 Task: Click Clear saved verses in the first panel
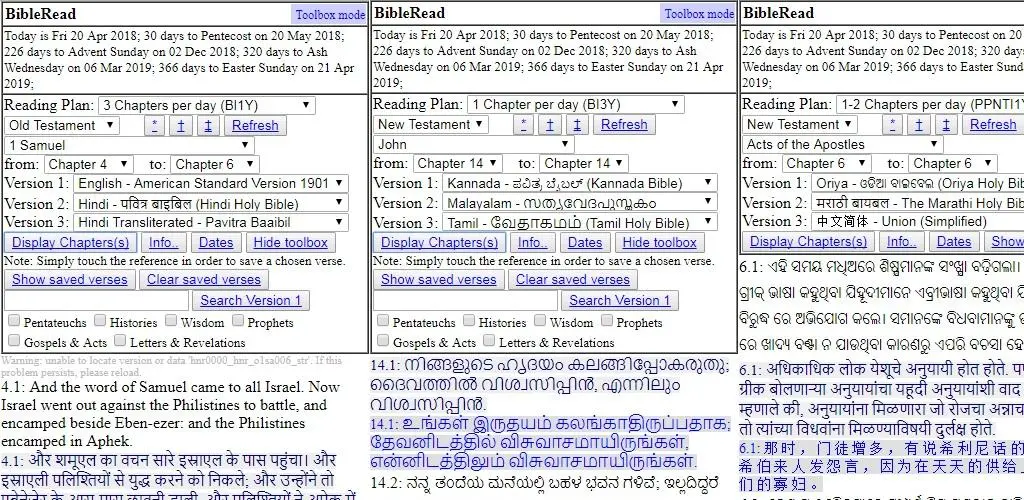pyautogui.click(x=204, y=279)
